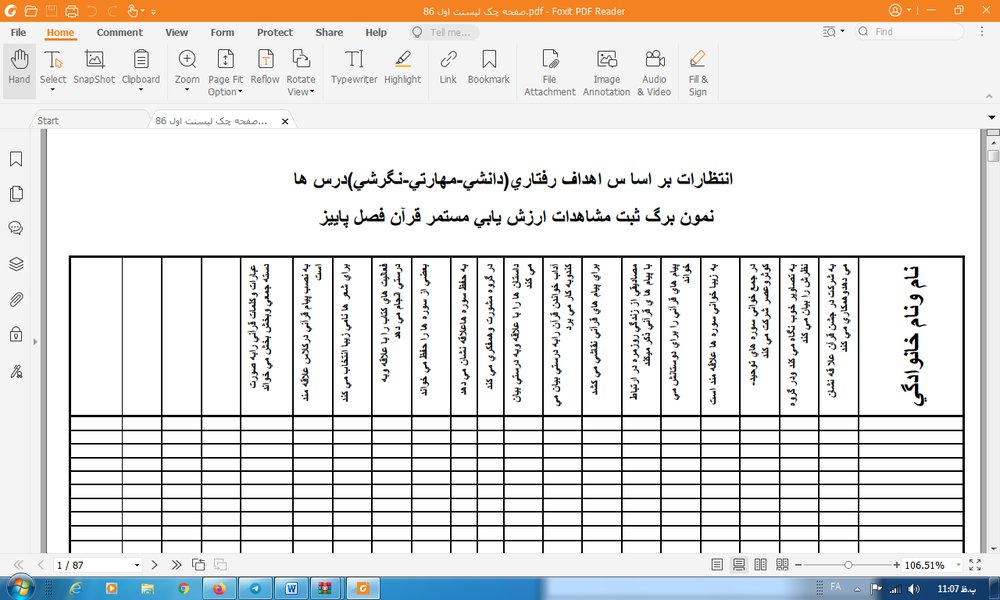The image size is (1000, 600).
Task: Switch to the Start document tab
Action: pos(48,121)
